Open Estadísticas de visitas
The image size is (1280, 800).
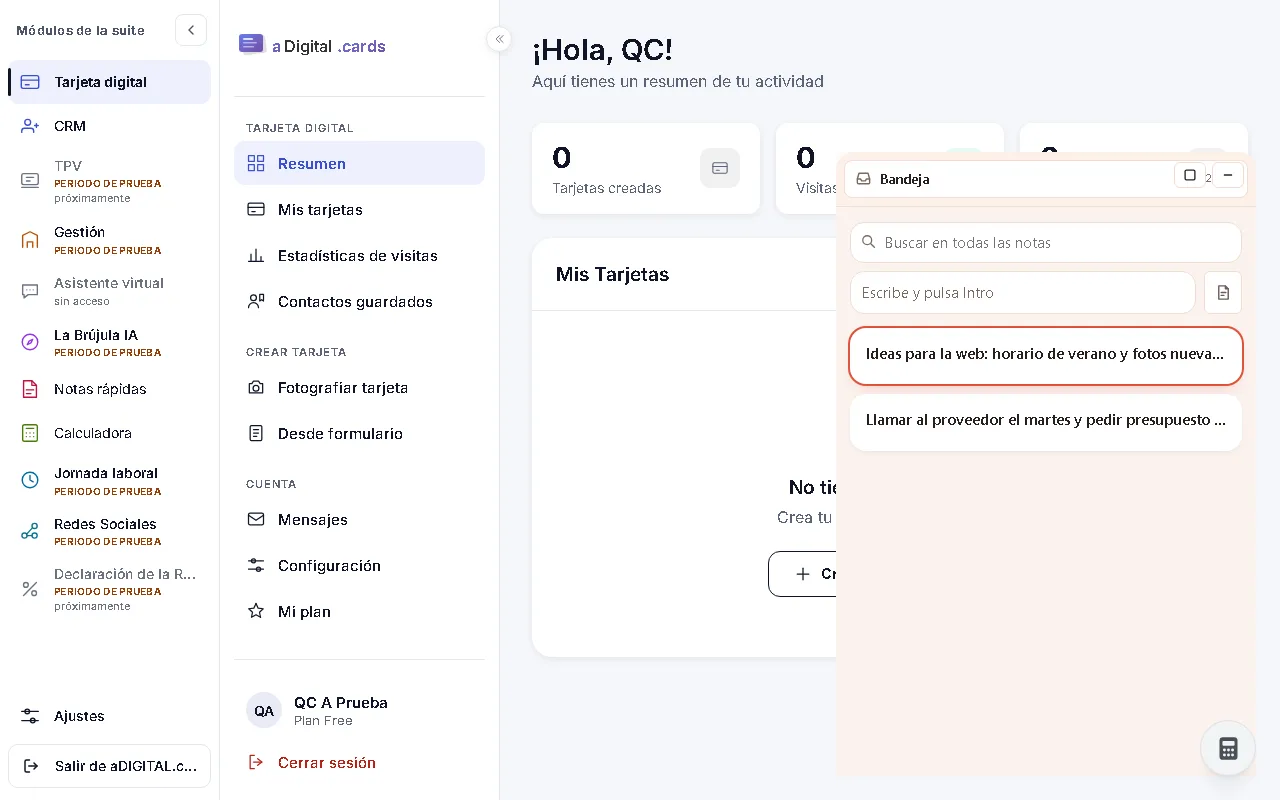point(359,255)
